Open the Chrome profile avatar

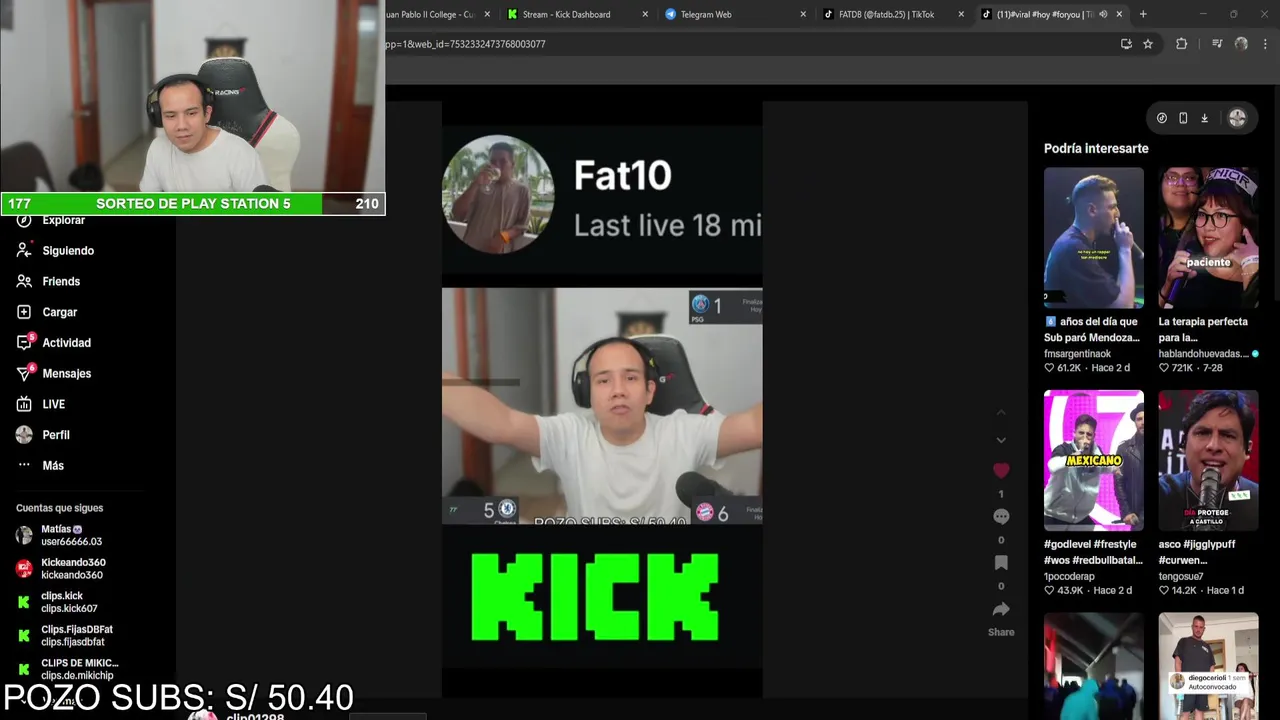1241,44
